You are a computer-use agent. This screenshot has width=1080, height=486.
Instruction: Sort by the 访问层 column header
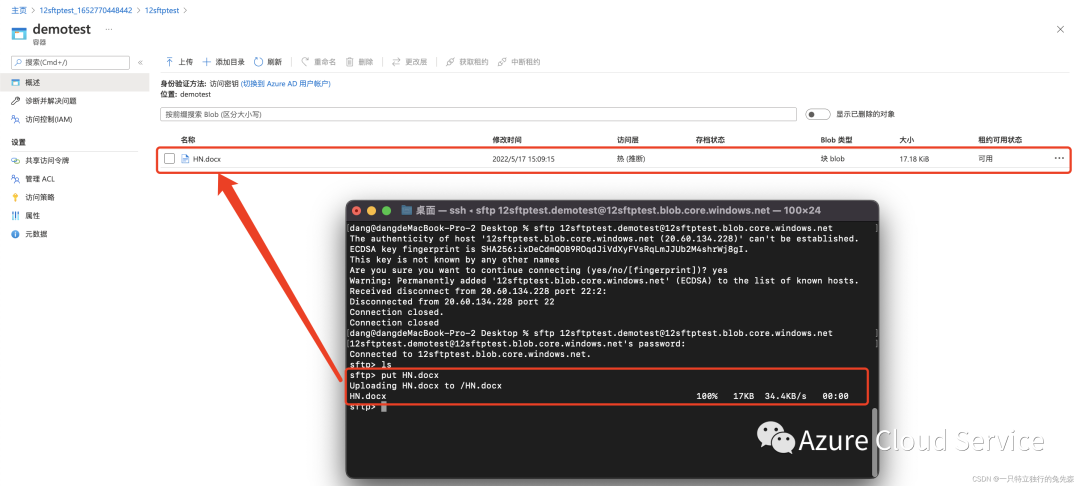627,140
